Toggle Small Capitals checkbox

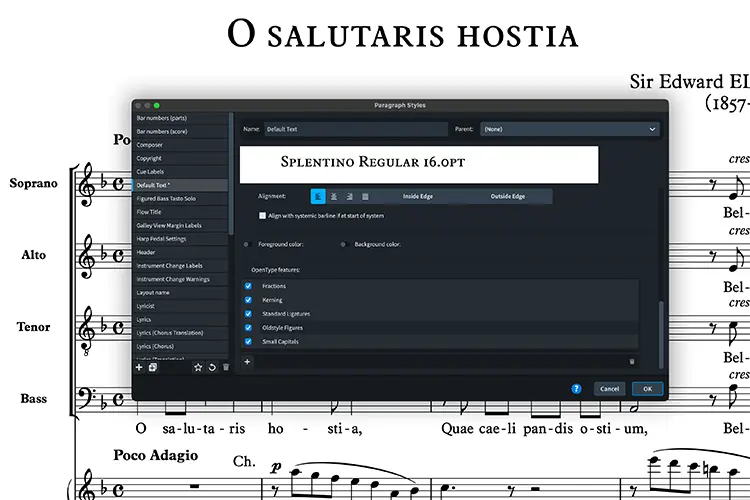click(x=248, y=342)
